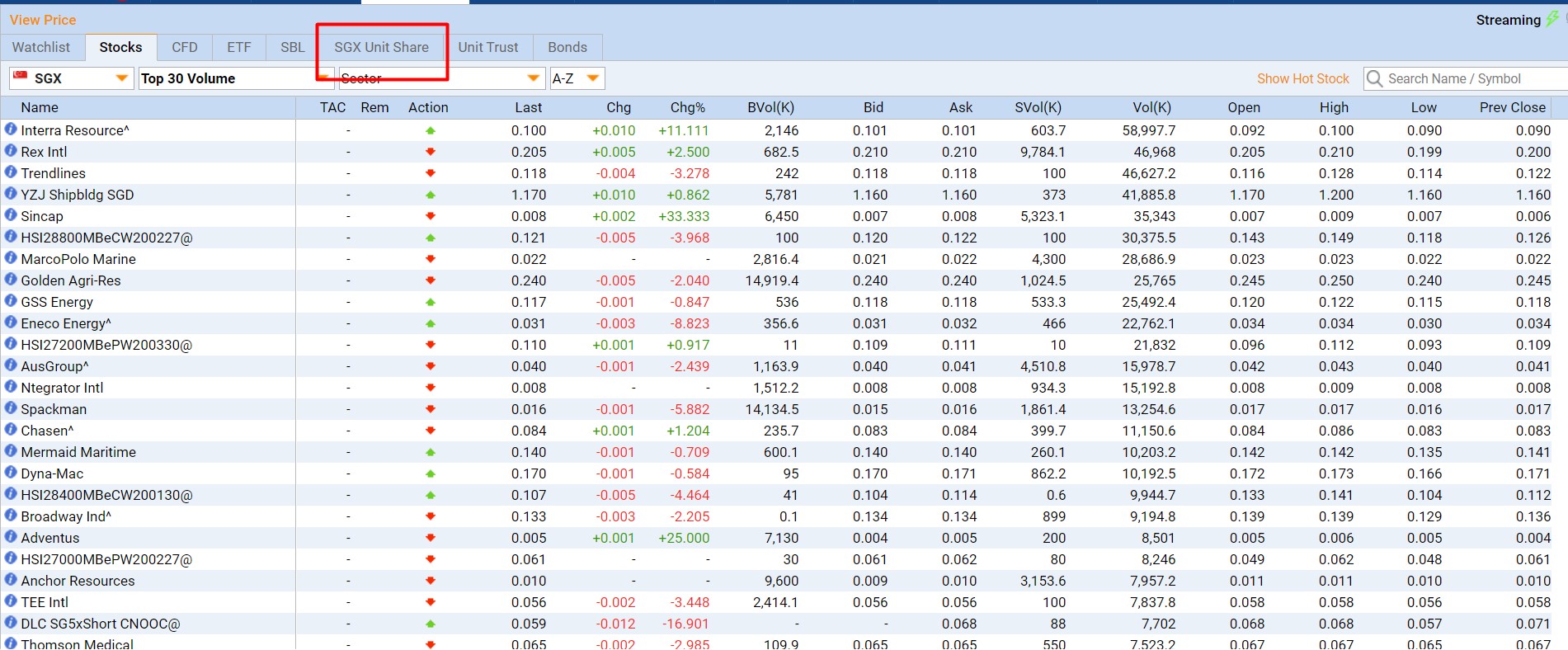Select the Stocks tab
The height and width of the screenshot is (650, 1568).
click(x=120, y=47)
